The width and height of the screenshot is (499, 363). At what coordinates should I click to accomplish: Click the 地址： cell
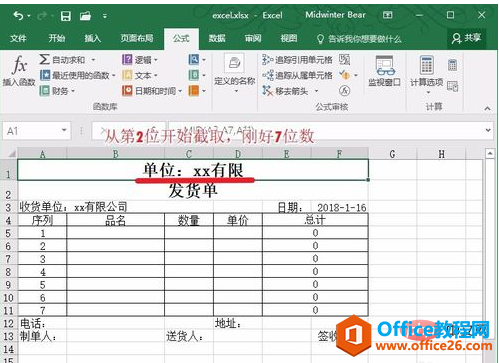click(238, 323)
